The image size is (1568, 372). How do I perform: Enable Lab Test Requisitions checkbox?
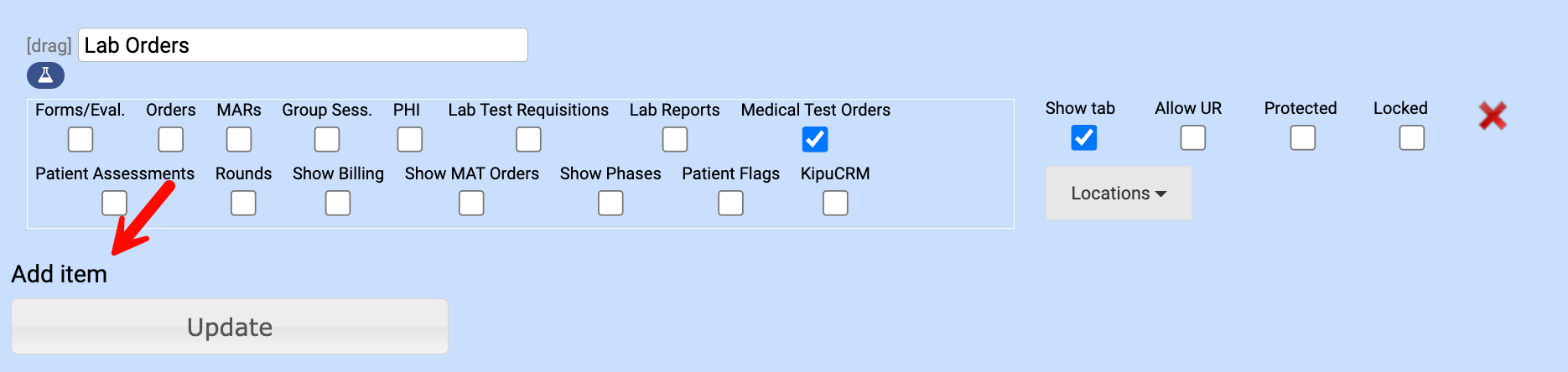pos(528,139)
